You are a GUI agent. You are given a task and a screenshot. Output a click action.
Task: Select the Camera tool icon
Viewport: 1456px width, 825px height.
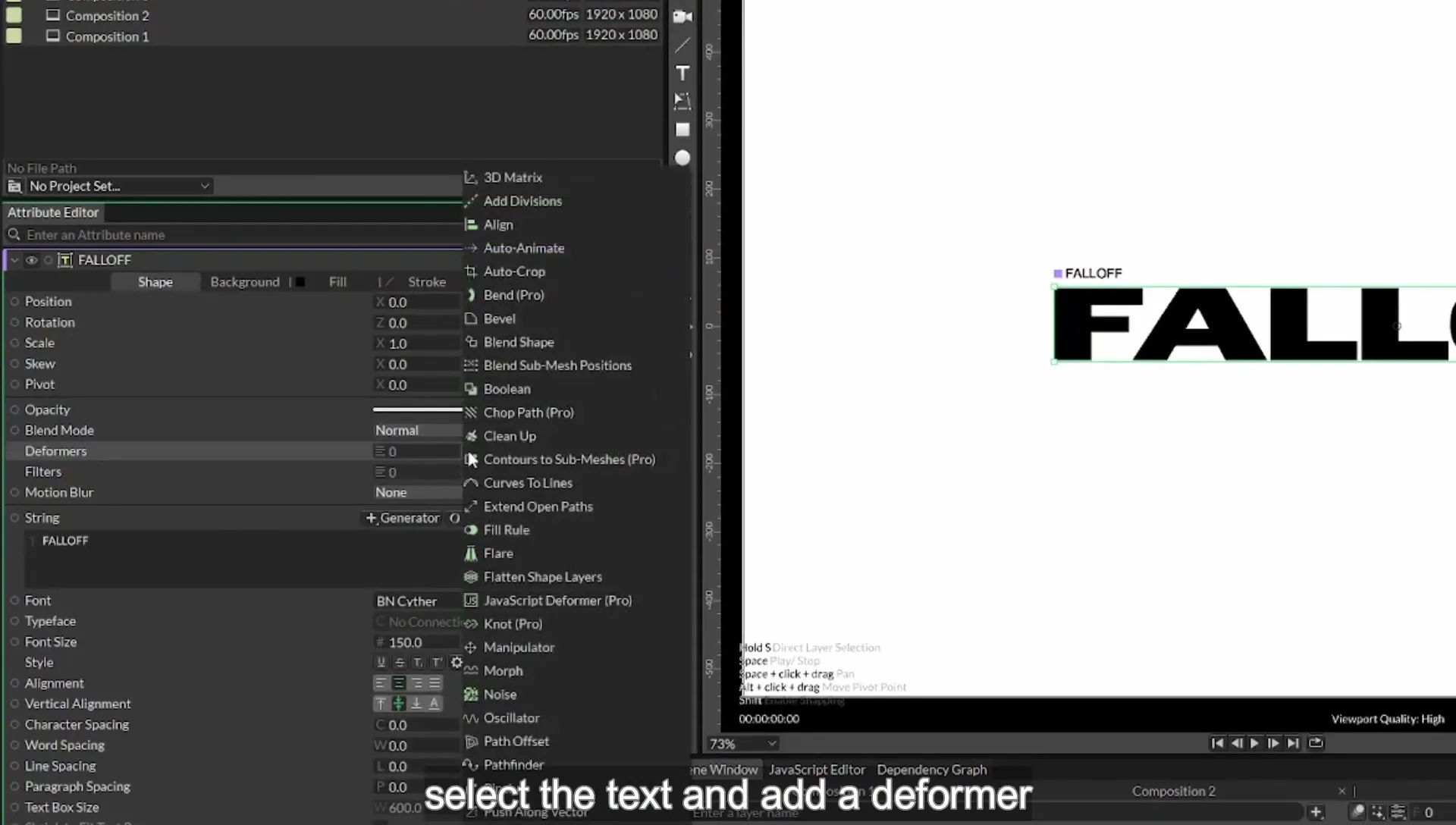[682, 17]
